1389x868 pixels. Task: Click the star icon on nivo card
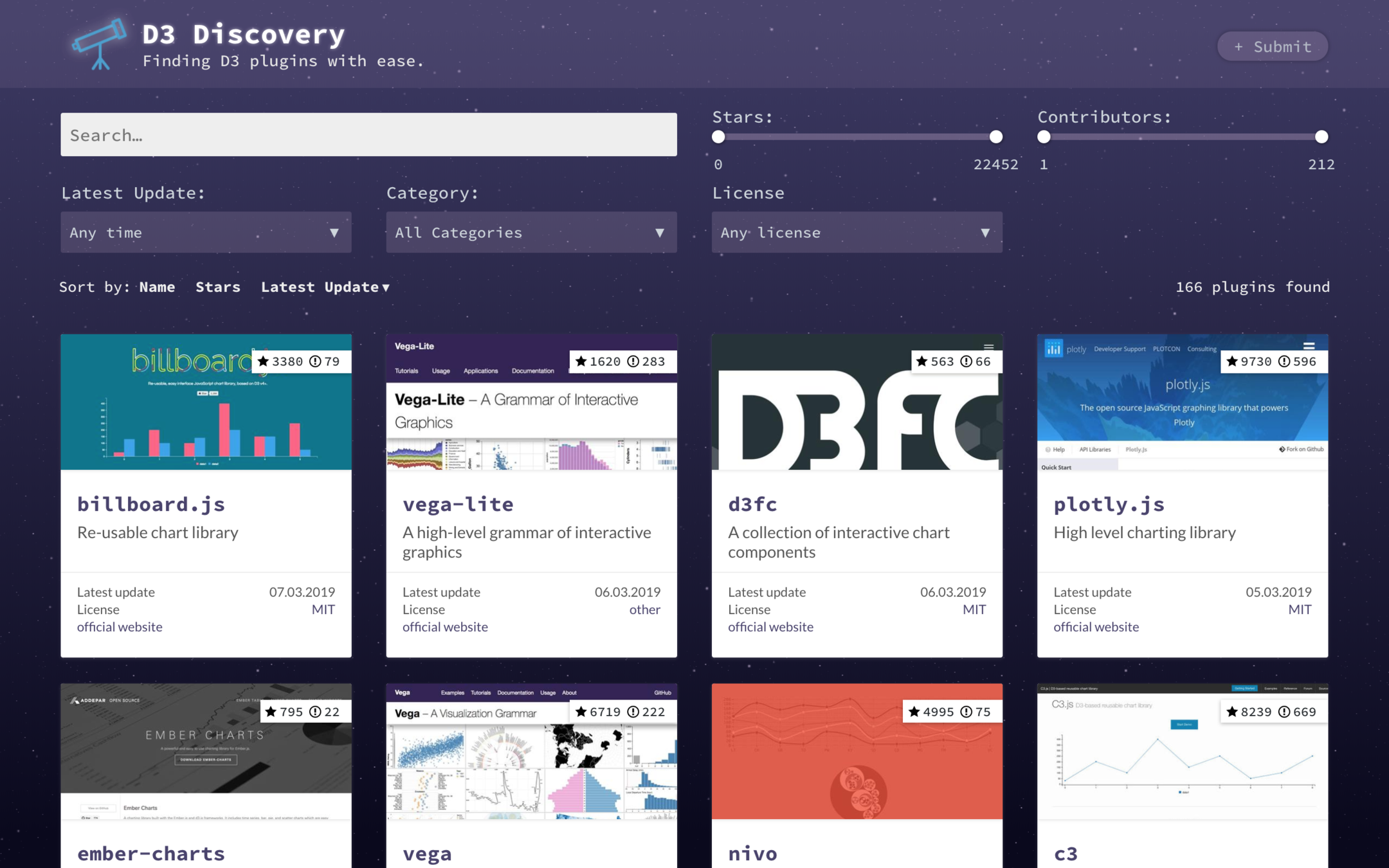(914, 712)
